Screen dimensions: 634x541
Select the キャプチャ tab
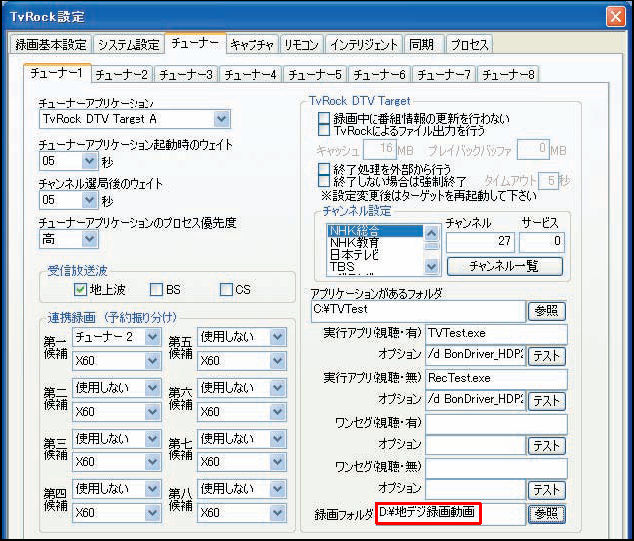pyautogui.click(x=252, y=44)
